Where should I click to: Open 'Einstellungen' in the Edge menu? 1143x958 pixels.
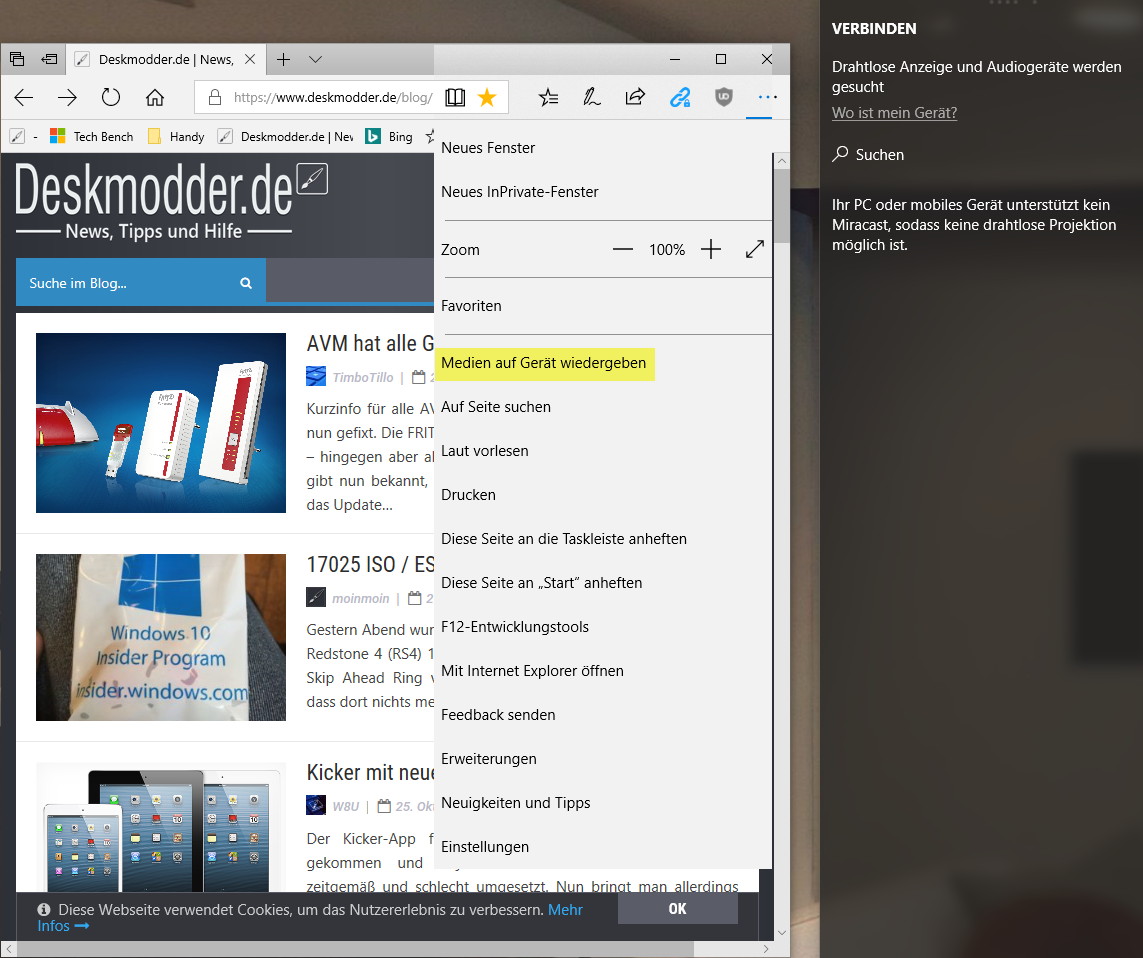pyautogui.click(x=485, y=847)
